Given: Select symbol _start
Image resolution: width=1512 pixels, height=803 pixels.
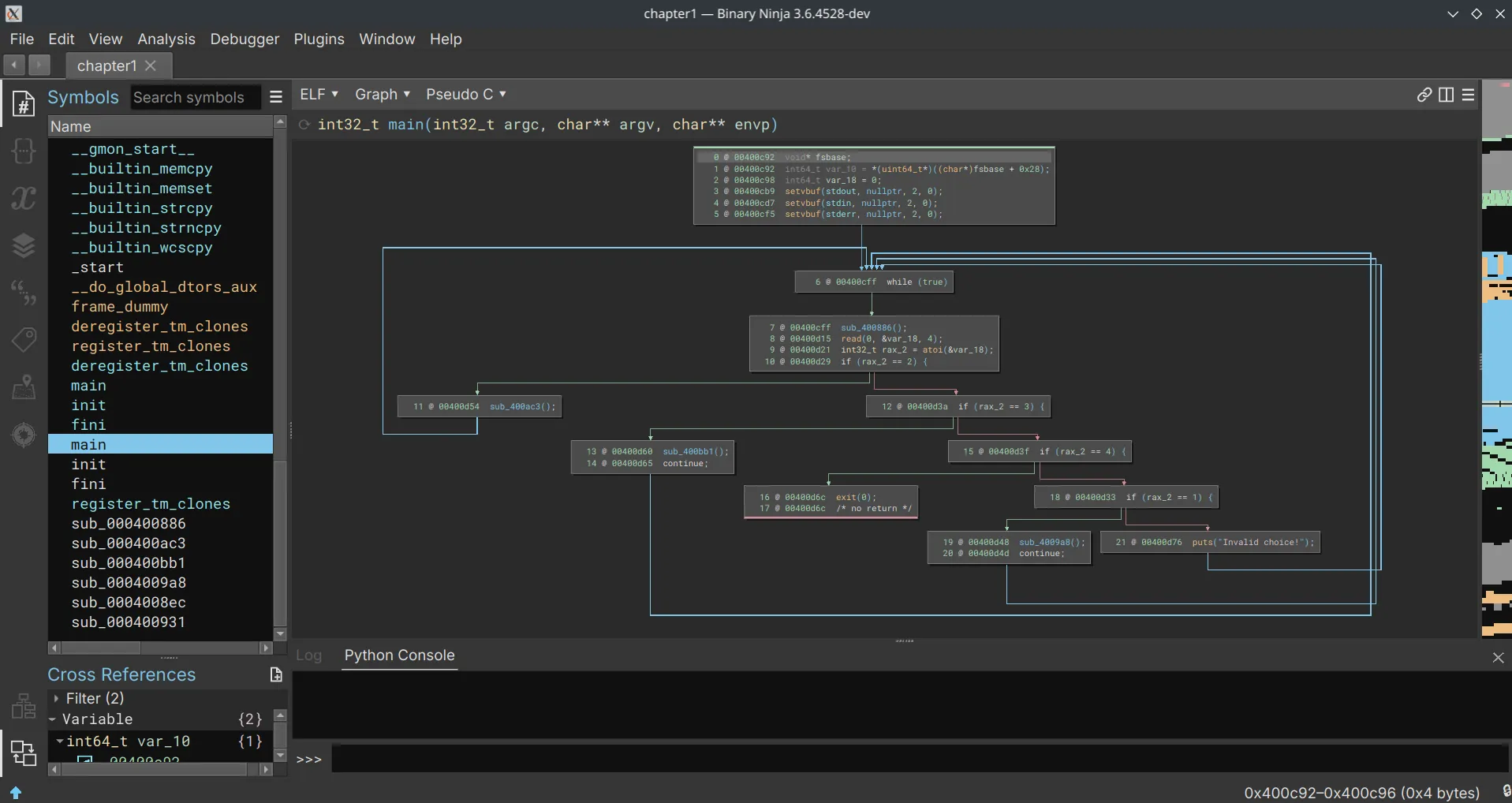Looking at the screenshot, I should pos(98,267).
